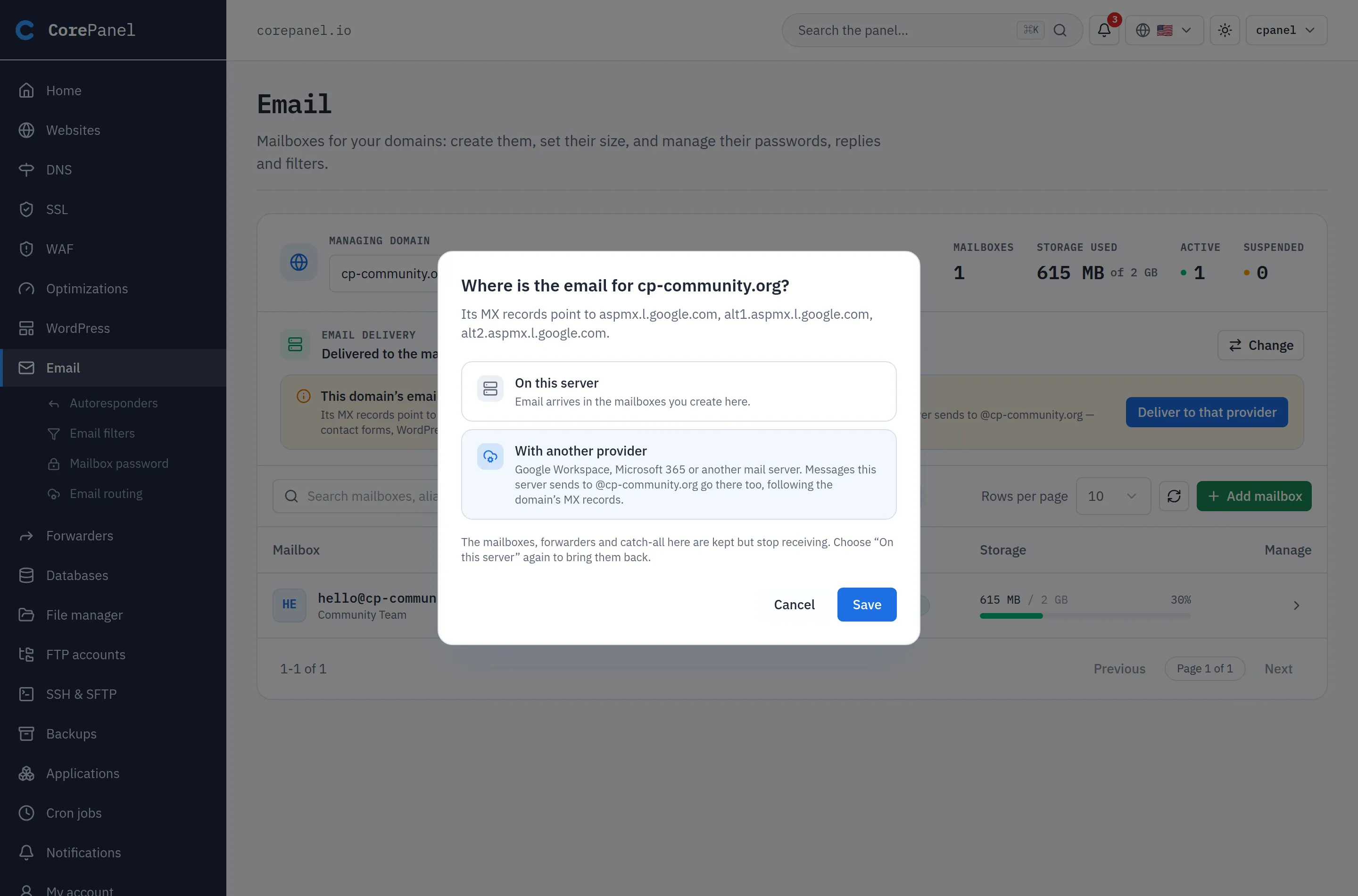
Task: Click the Forwarders arrow icon
Action: 26,536
